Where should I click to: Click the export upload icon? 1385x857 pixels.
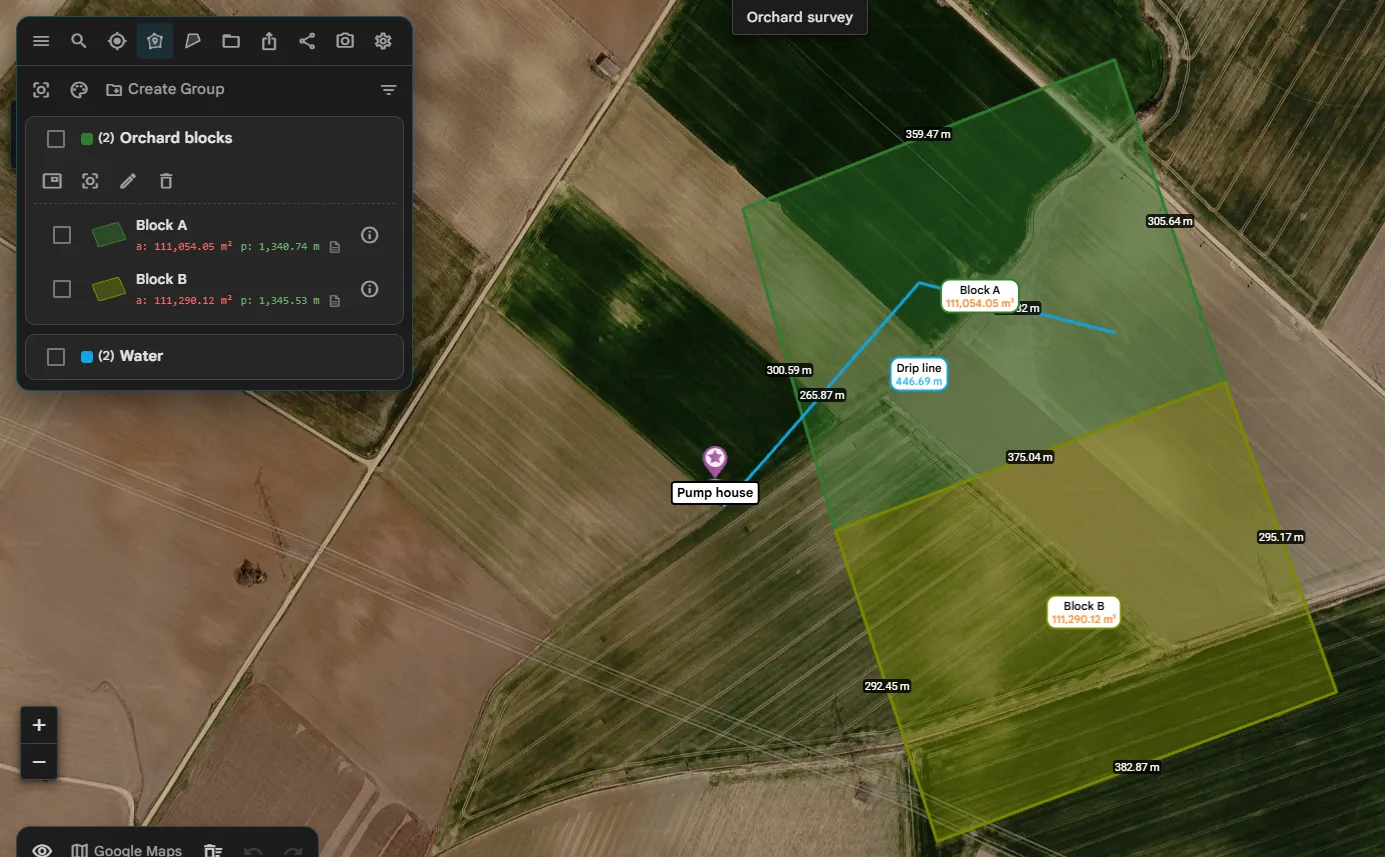pyautogui.click(x=269, y=41)
